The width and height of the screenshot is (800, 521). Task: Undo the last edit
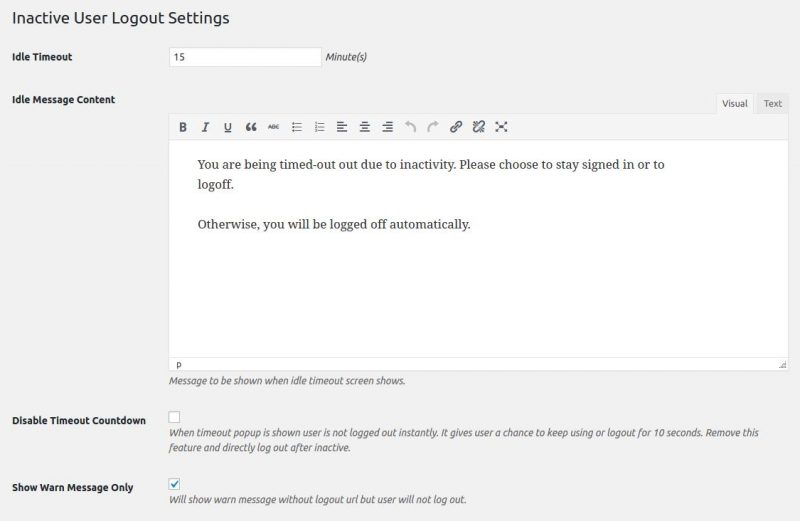tap(410, 127)
